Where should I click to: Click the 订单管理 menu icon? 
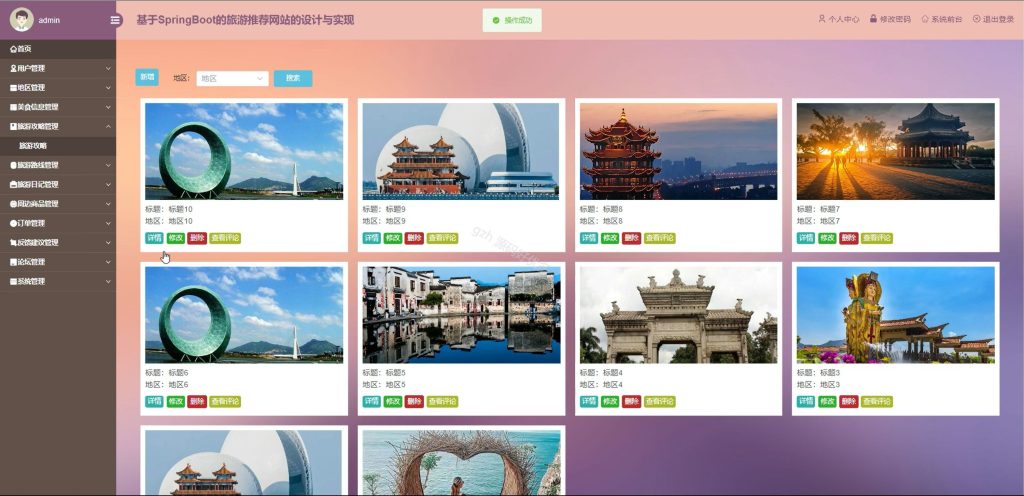[x=14, y=223]
